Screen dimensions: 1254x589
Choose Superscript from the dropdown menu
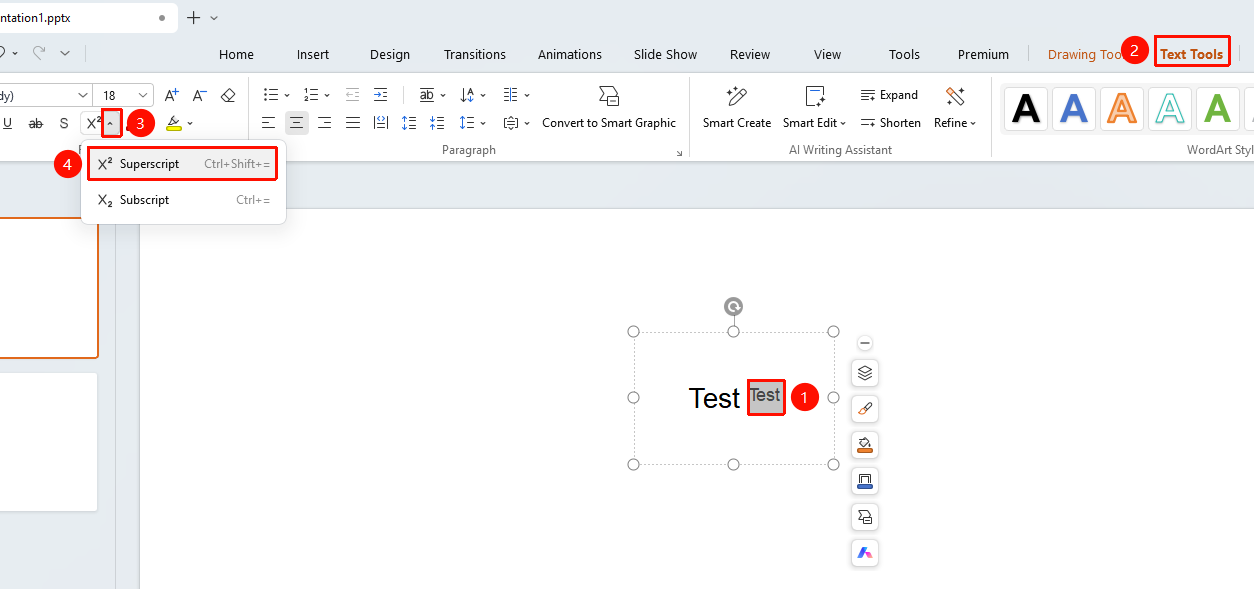pos(183,164)
